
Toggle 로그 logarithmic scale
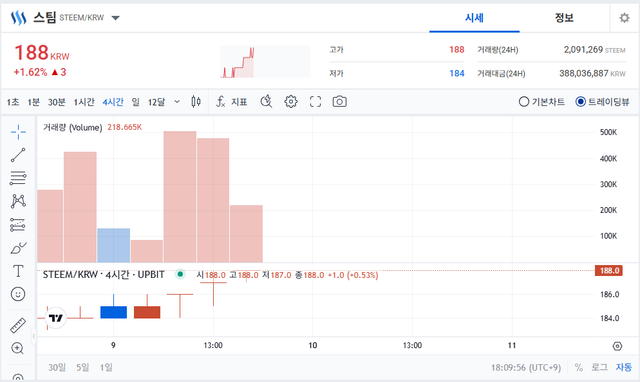coord(600,367)
